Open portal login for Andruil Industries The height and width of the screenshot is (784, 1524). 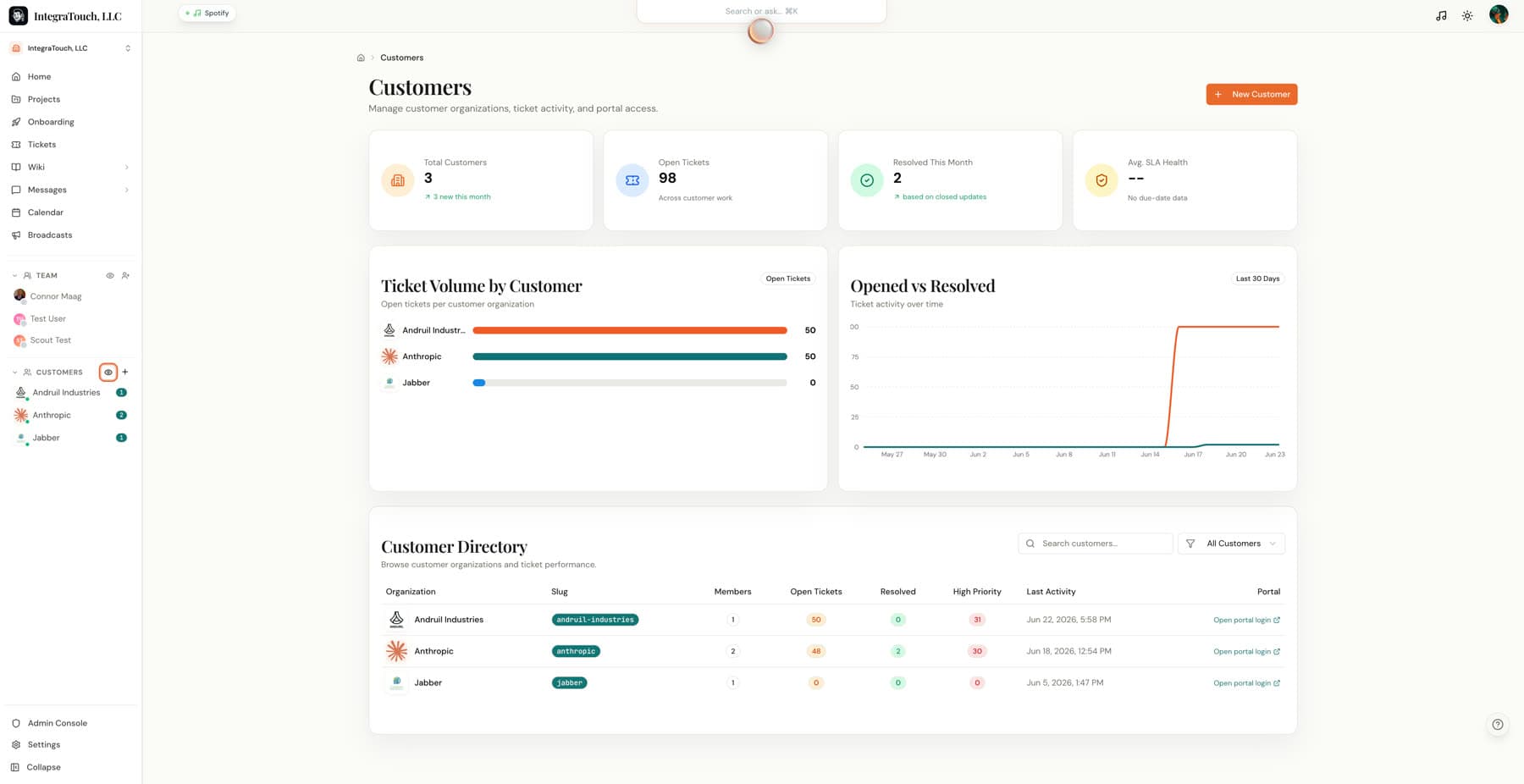pyautogui.click(x=1246, y=620)
